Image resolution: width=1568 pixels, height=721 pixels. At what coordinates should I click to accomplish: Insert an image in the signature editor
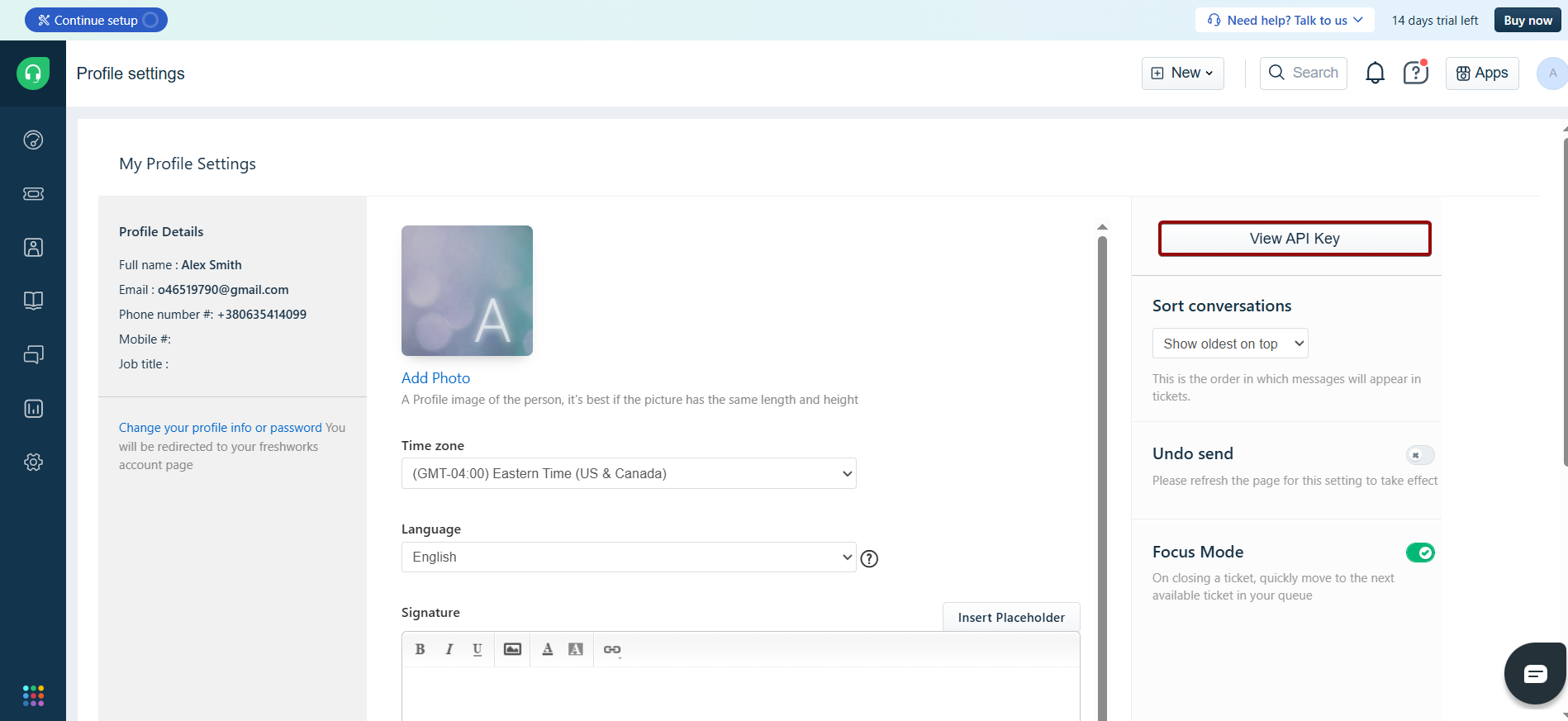coord(512,649)
